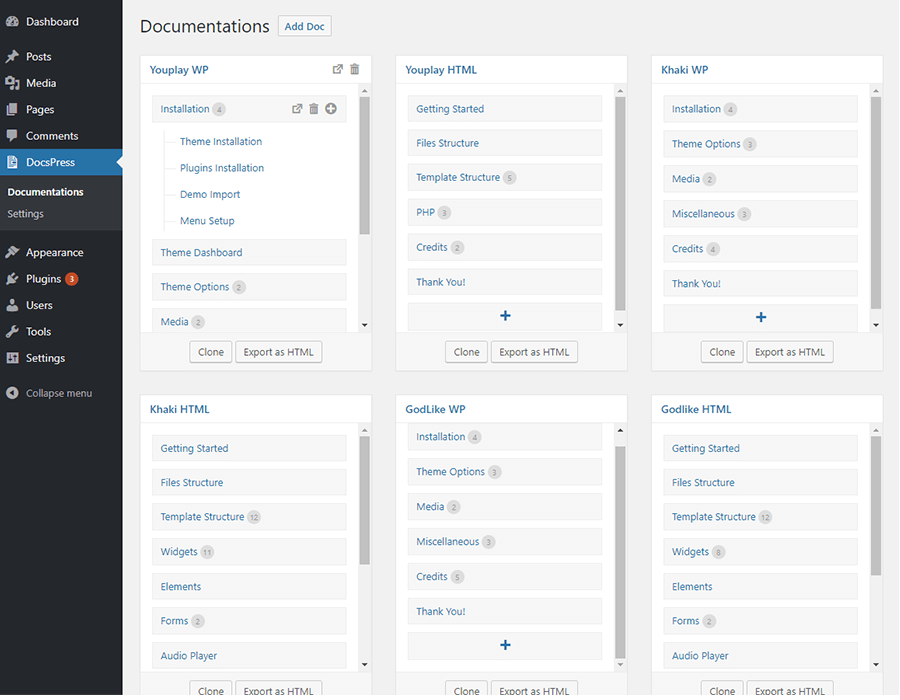Clone the Youplay HTML documentation
The image size is (900, 700).
[x=466, y=352]
